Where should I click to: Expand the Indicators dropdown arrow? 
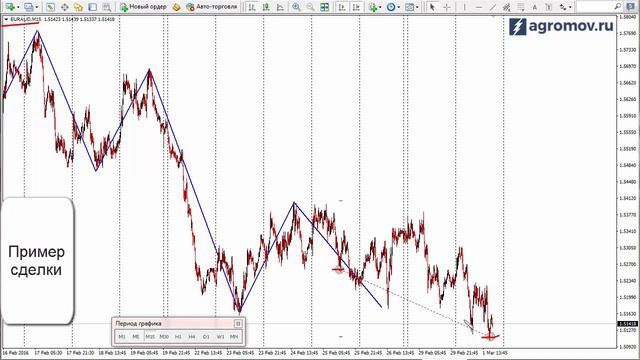pos(380,7)
